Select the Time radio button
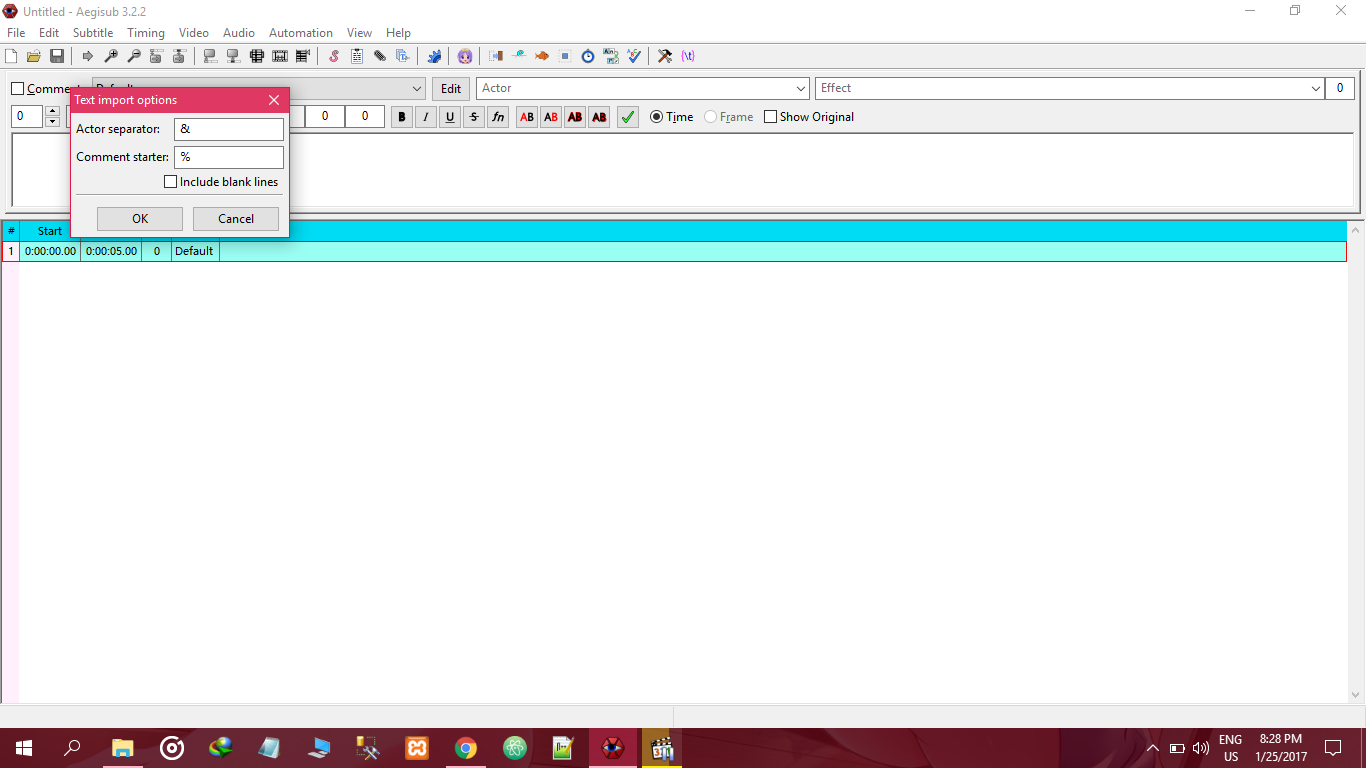 [657, 117]
